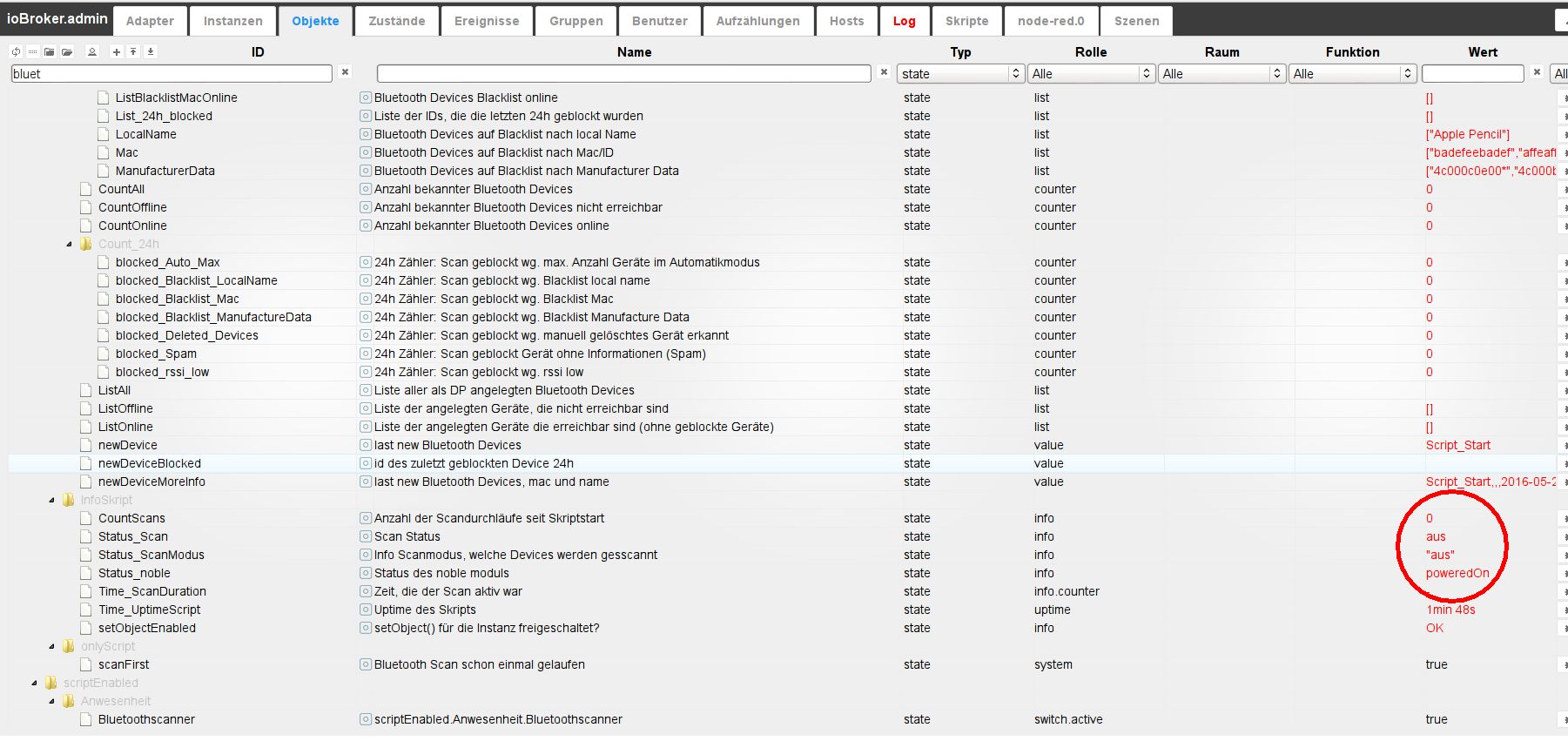Open the Typ filter dropdown showing state
The height and width of the screenshot is (741, 1568).
point(960,74)
